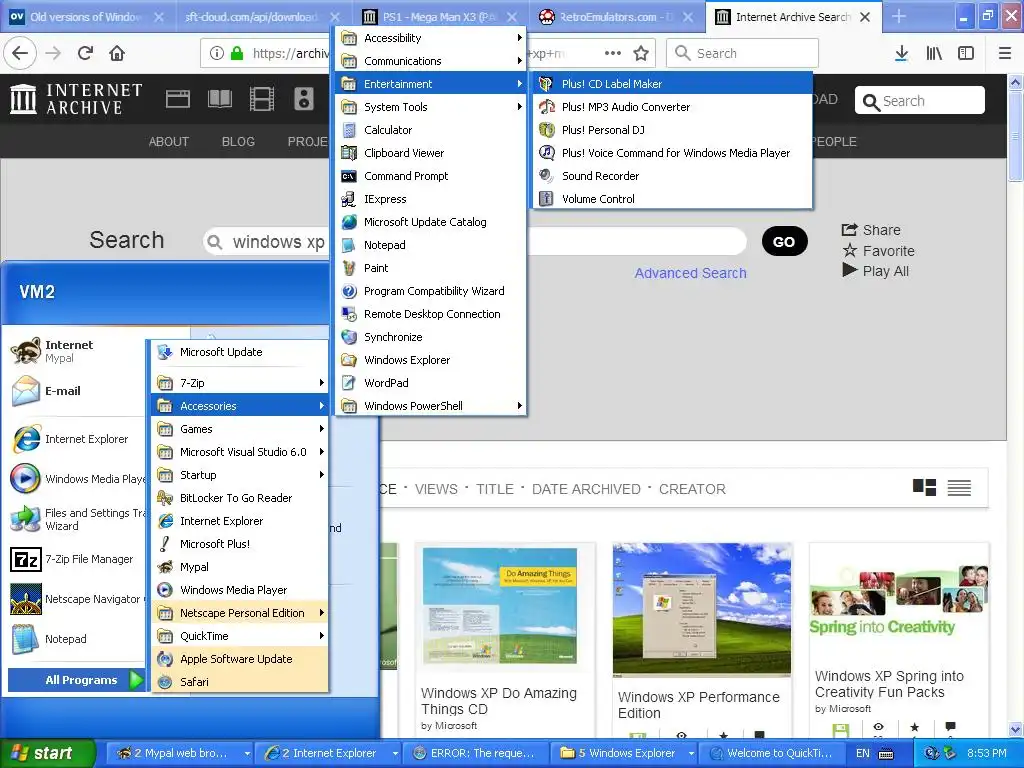Open Apple Software Update
Image resolution: width=1024 pixels, height=768 pixels.
[x=240, y=659]
